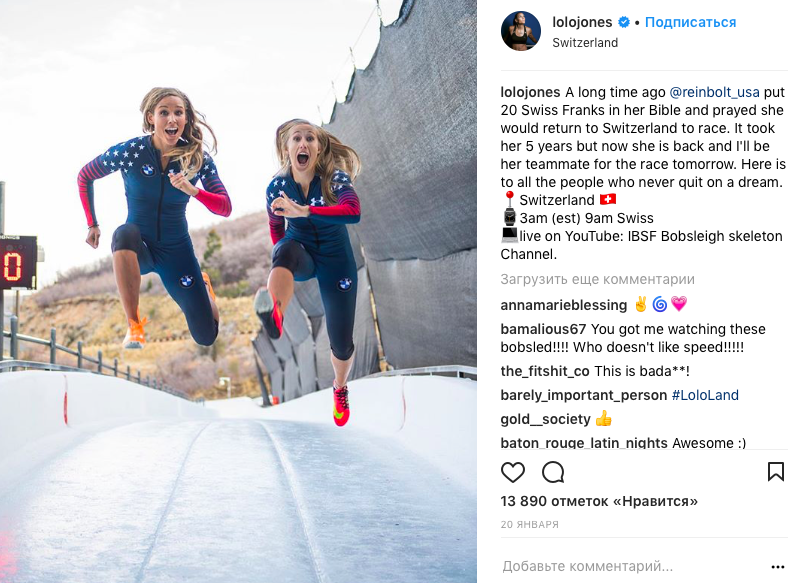Like the post with the heart icon
The width and height of the screenshot is (806, 583).
click(x=512, y=472)
